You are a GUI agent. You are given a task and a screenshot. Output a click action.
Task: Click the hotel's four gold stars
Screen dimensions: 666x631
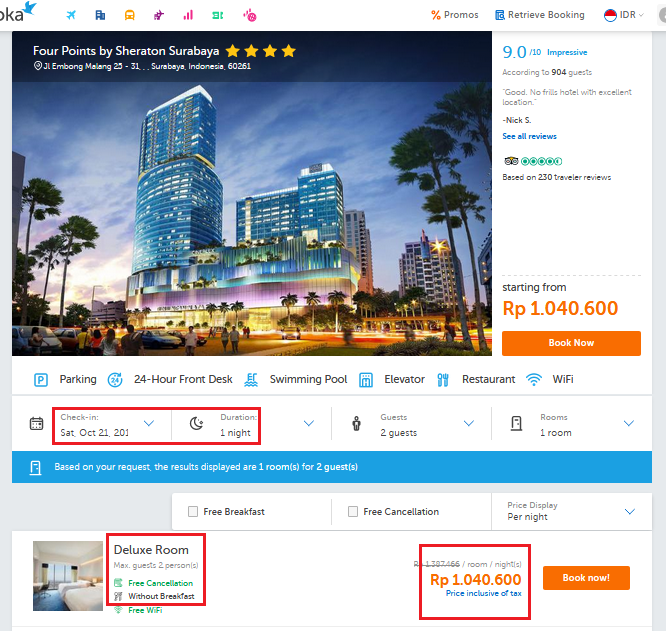pyautogui.click(x=260, y=51)
